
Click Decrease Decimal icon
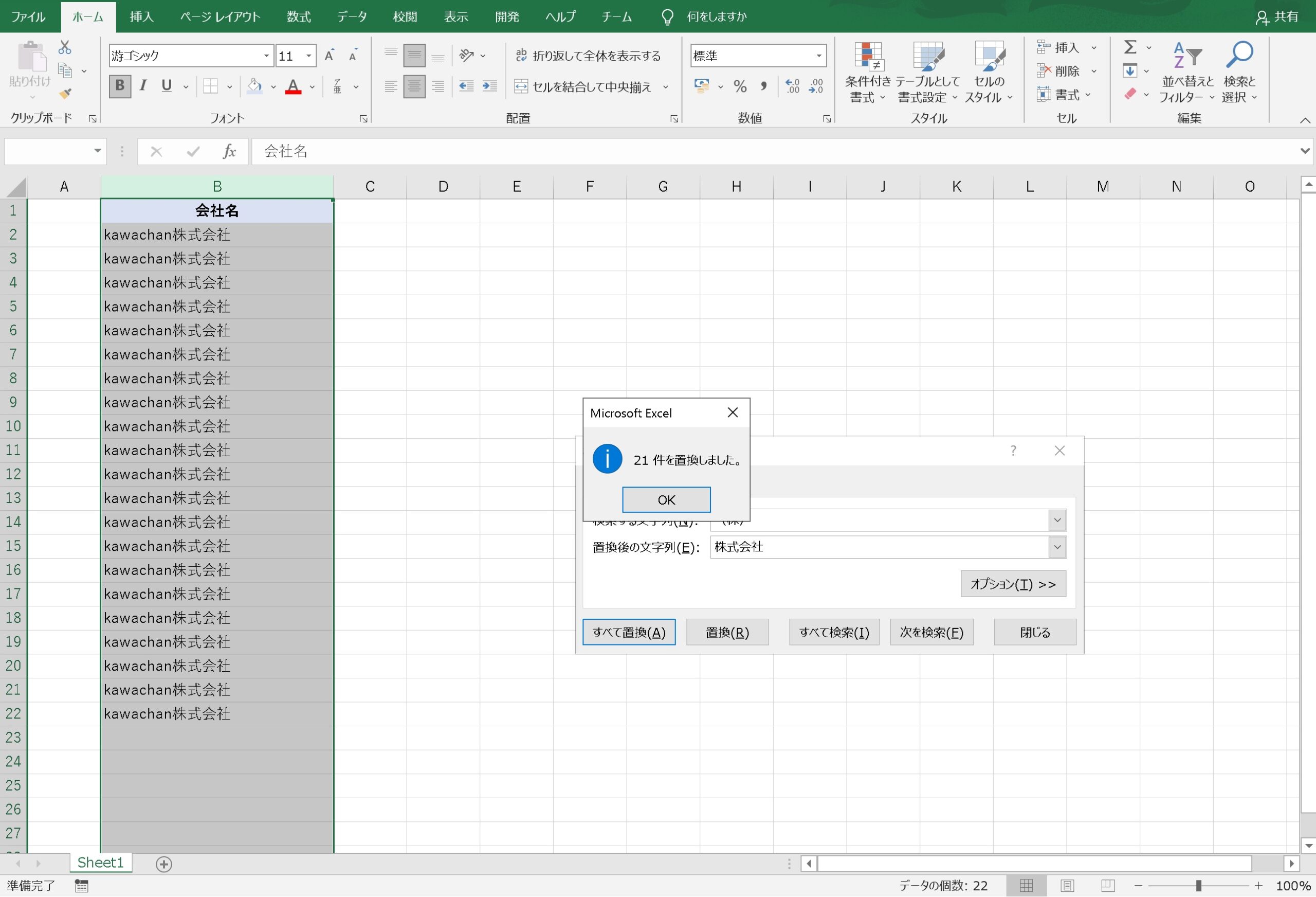tap(816, 86)
